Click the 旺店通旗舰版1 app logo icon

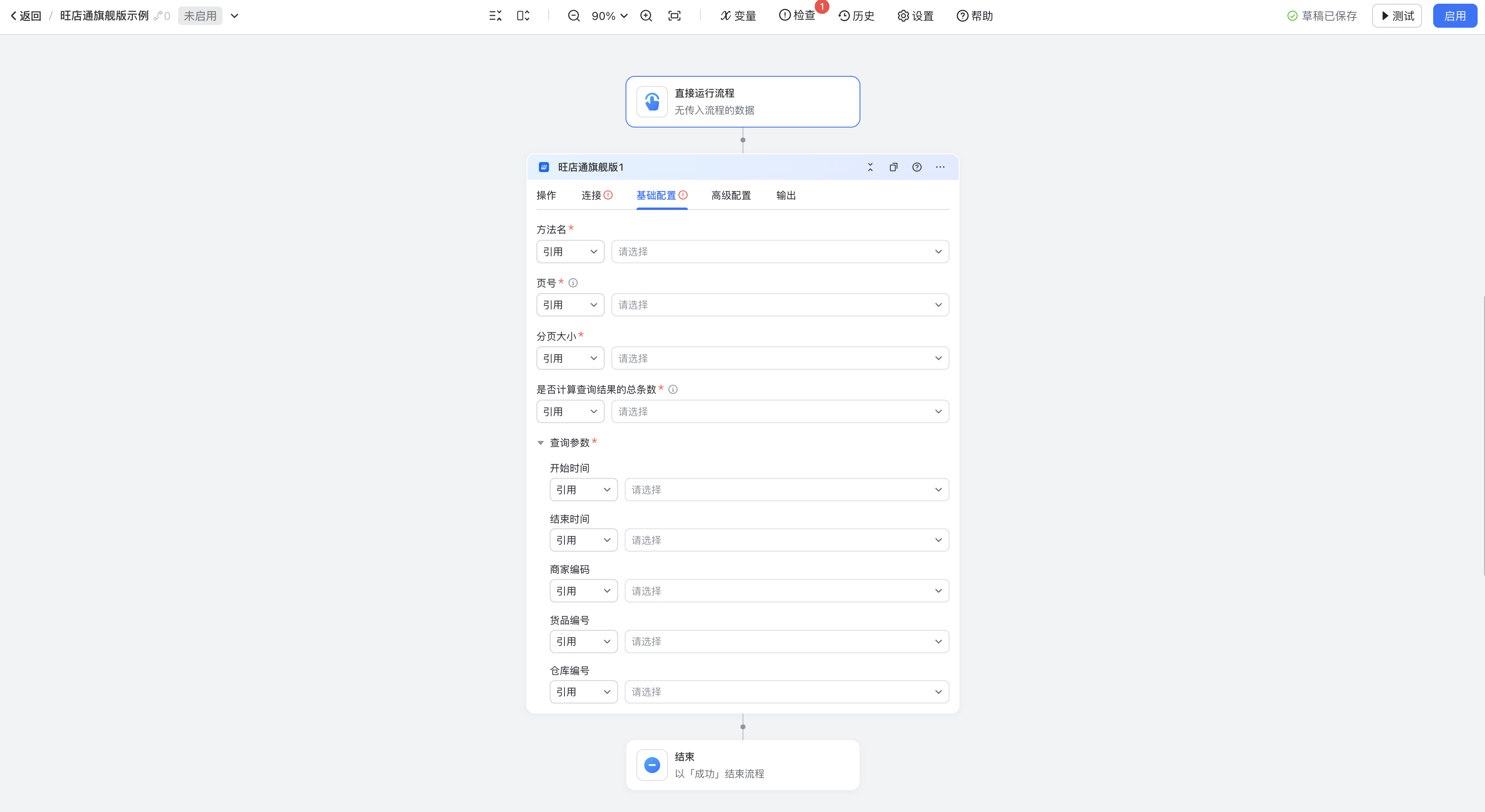tap(544, 167)
